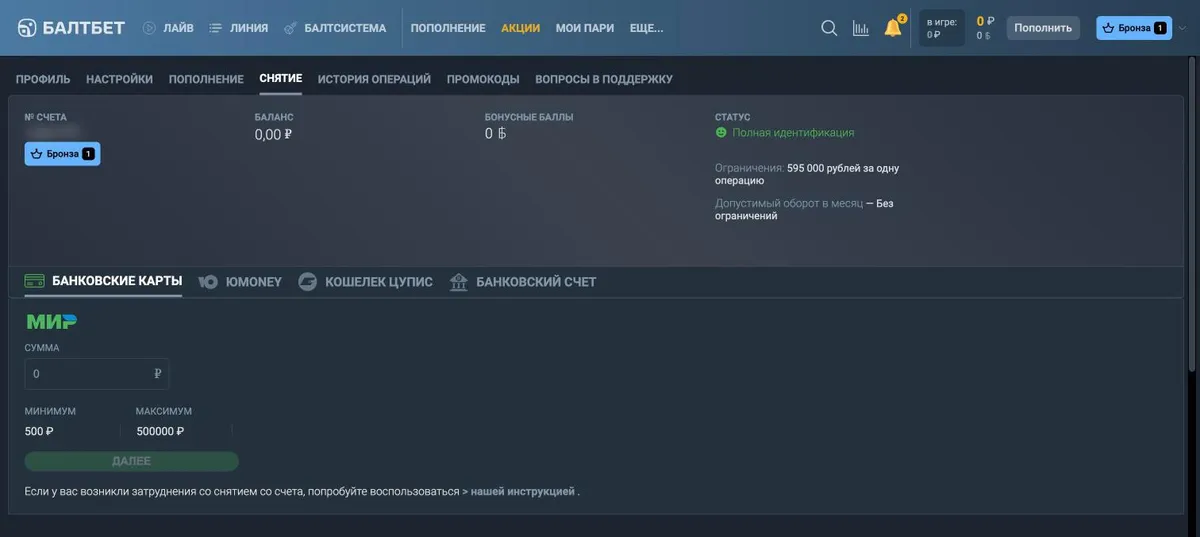This screenshot has height=537, width=1200.
Task: Open Пополнение in the top navigation
Action: point(448,28)
